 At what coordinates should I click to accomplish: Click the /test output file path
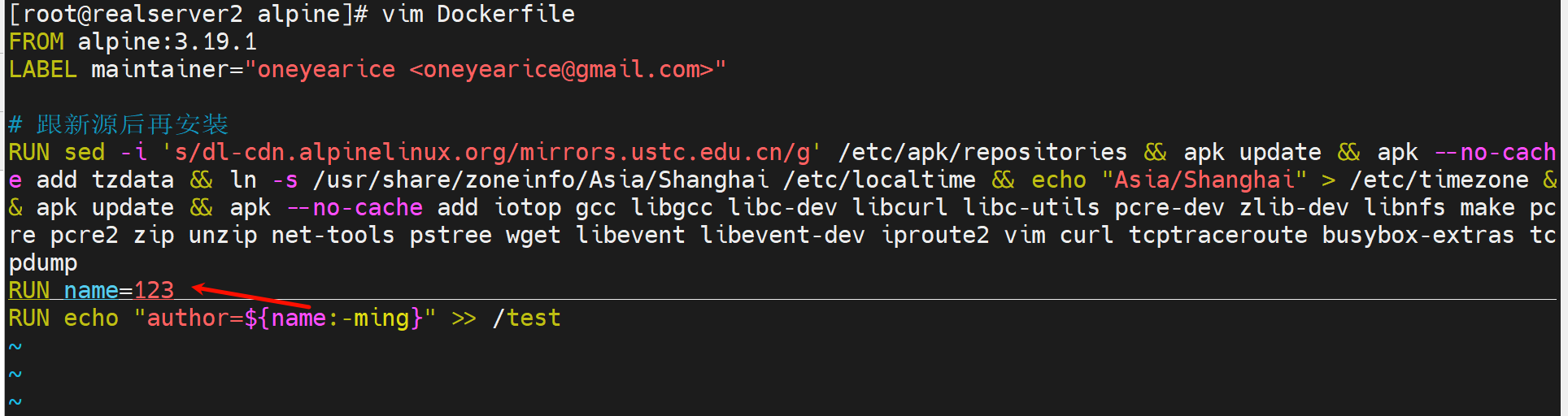[526, 318]
